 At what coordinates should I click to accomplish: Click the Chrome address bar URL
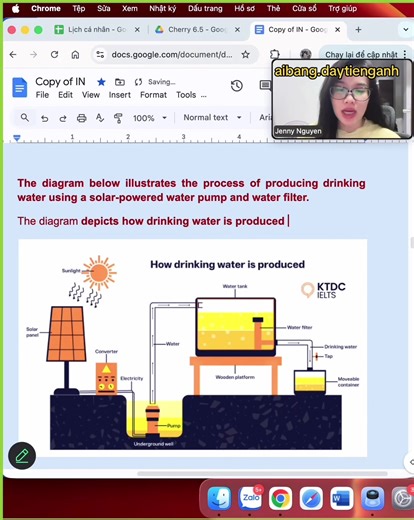point(172,54)
